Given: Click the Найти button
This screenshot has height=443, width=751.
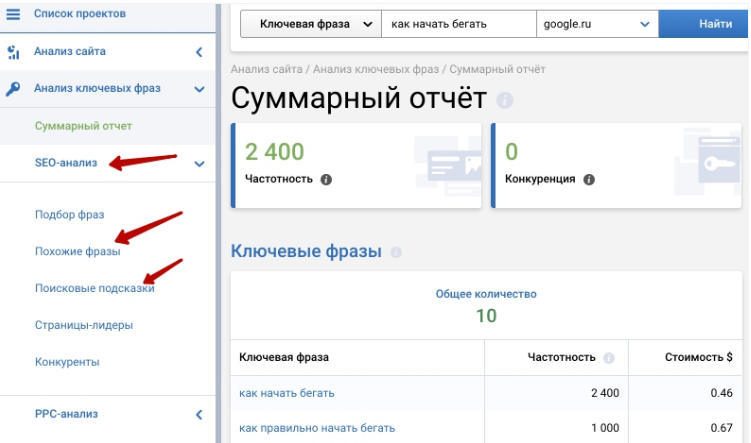Looking at the screenshot, I should (703, 24).
